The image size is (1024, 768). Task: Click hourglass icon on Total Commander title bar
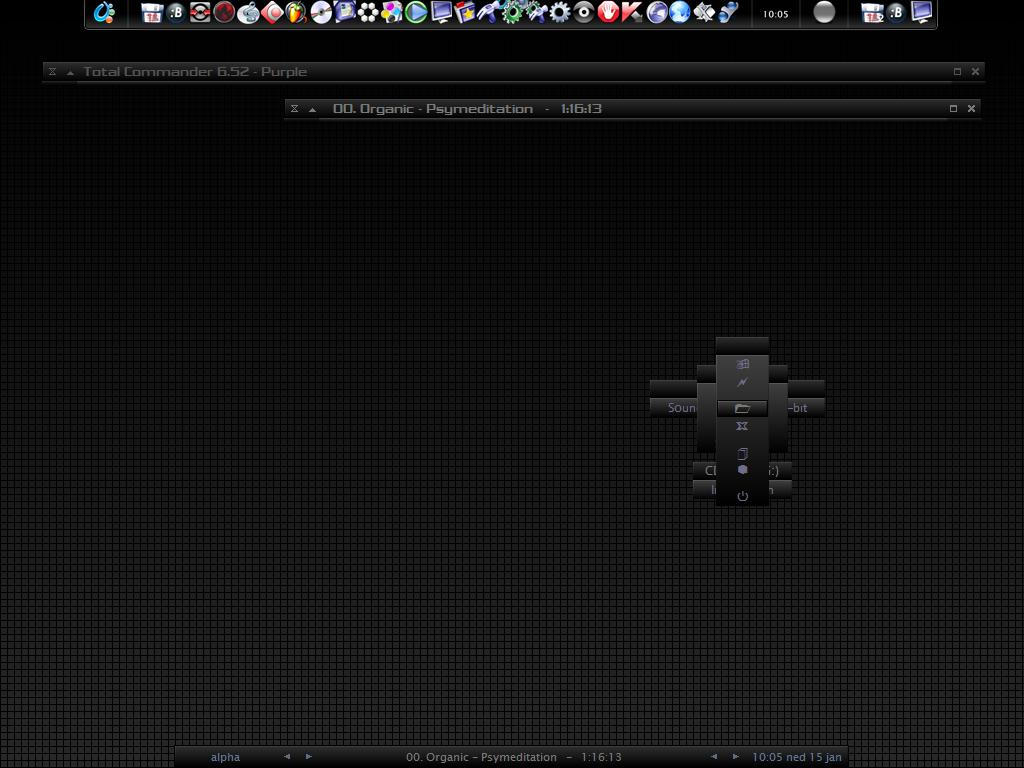(x=52, y=72)
